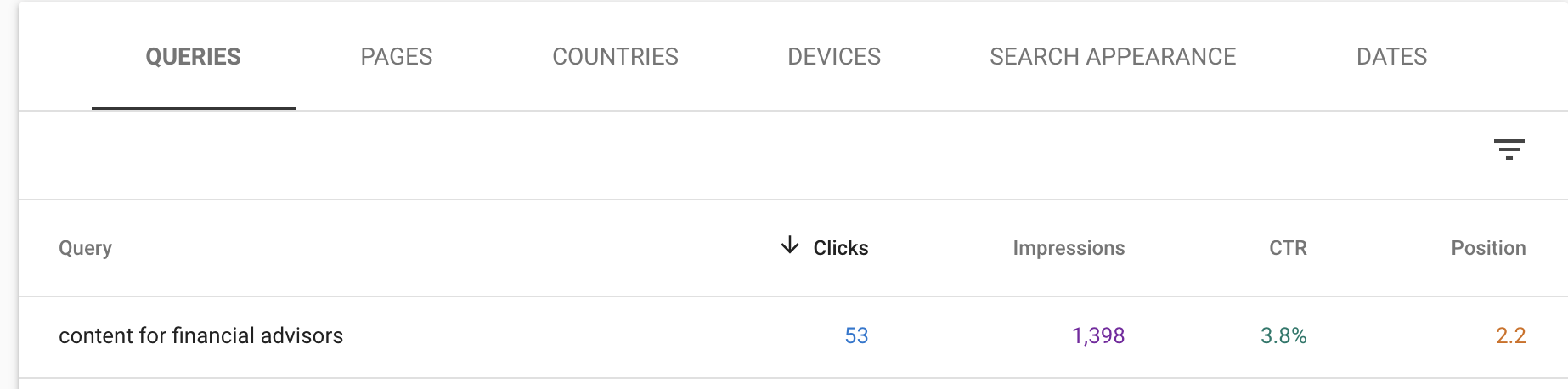This screenshot has width=1568, height=389.
Task: Sort table by Impressions column
Action: click(1069, 248)
